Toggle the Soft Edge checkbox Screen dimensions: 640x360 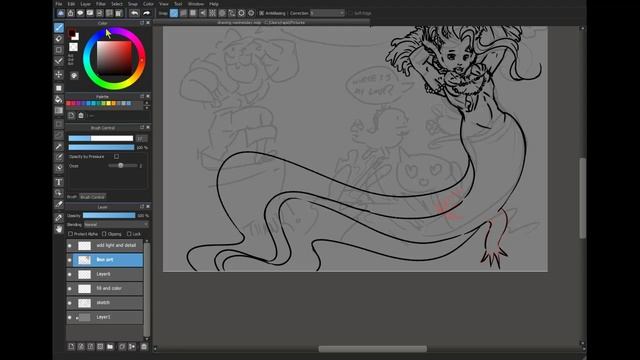click(x=350, y=13)
